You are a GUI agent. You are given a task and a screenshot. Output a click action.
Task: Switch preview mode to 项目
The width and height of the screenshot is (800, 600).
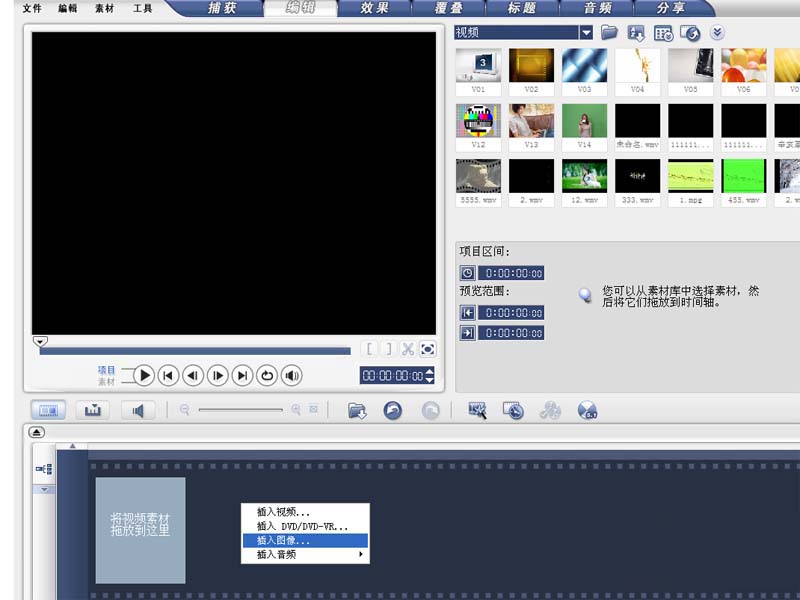point(107,369)
